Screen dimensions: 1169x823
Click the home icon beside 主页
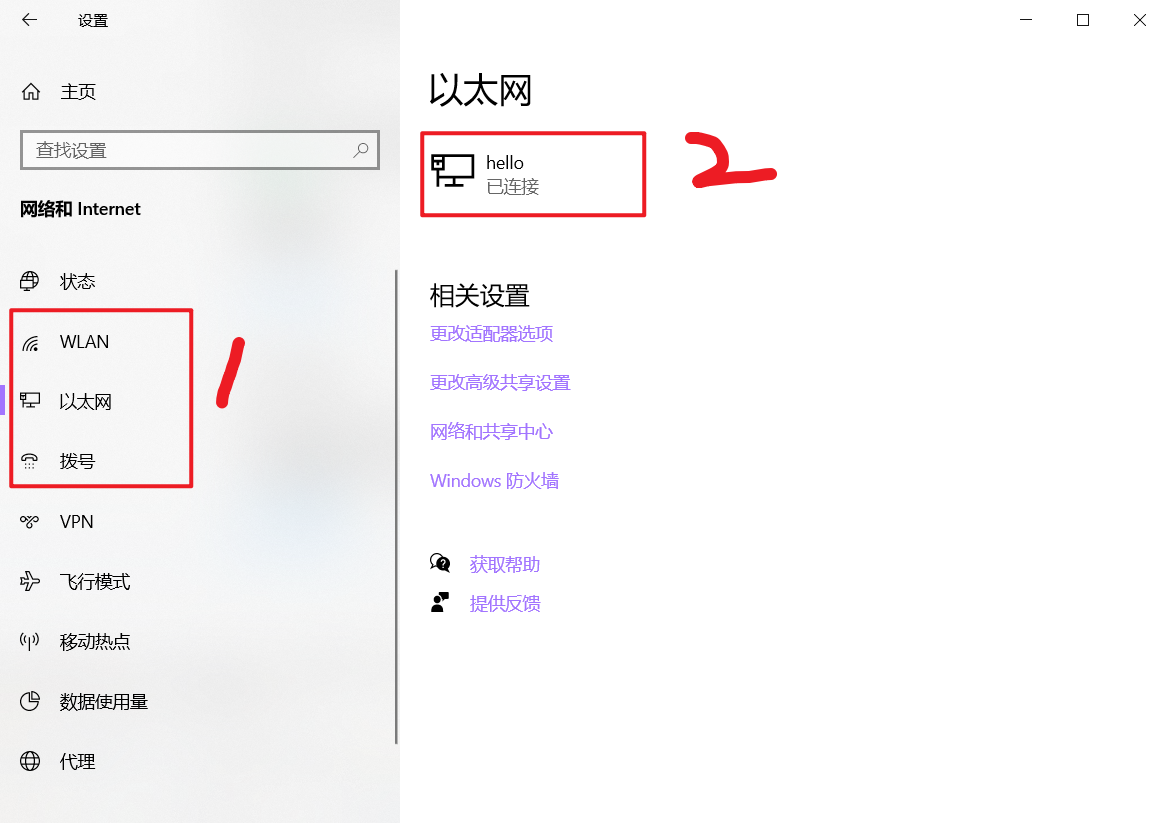31,92
